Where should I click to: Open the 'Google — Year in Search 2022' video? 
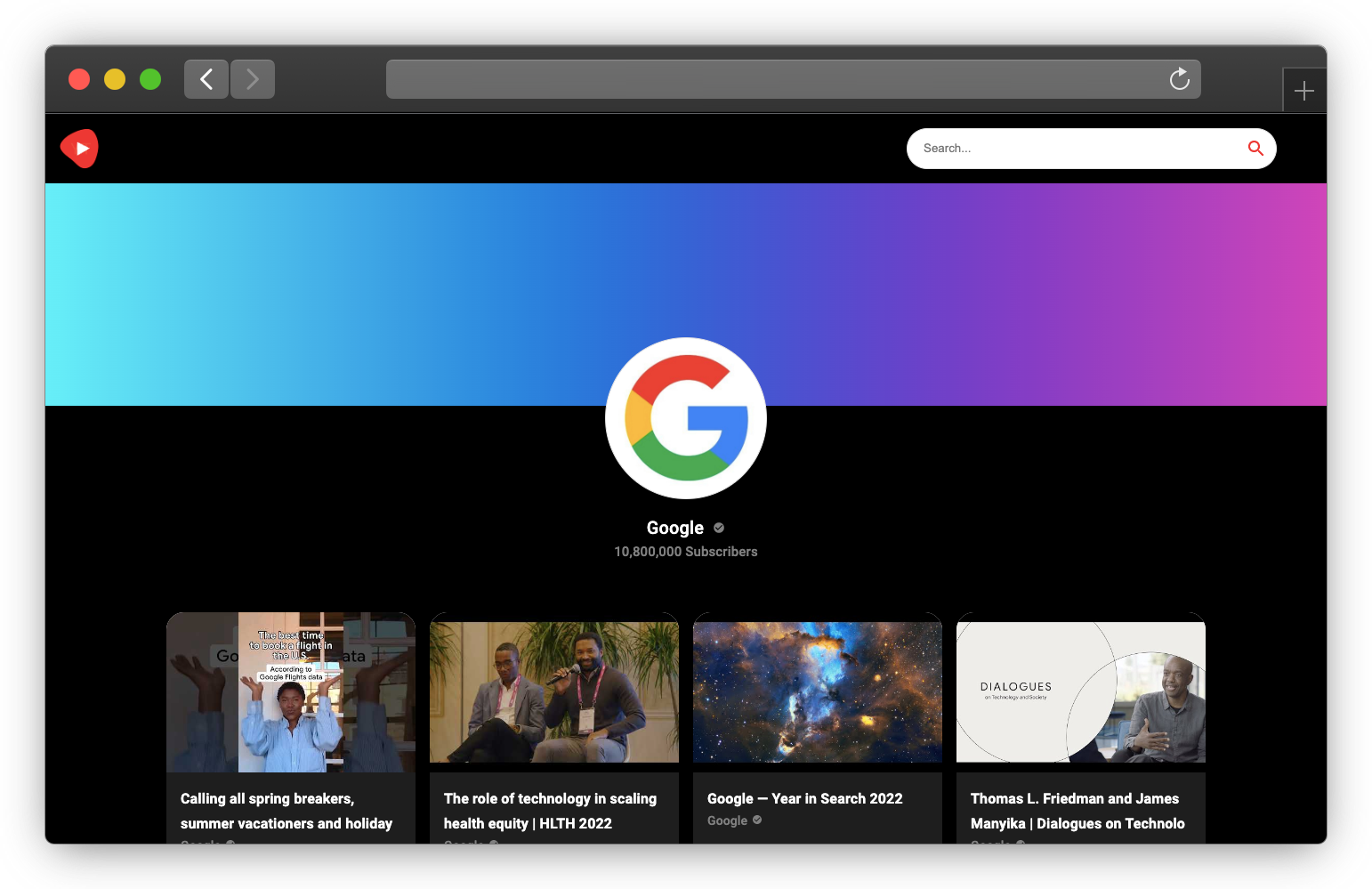804,798
